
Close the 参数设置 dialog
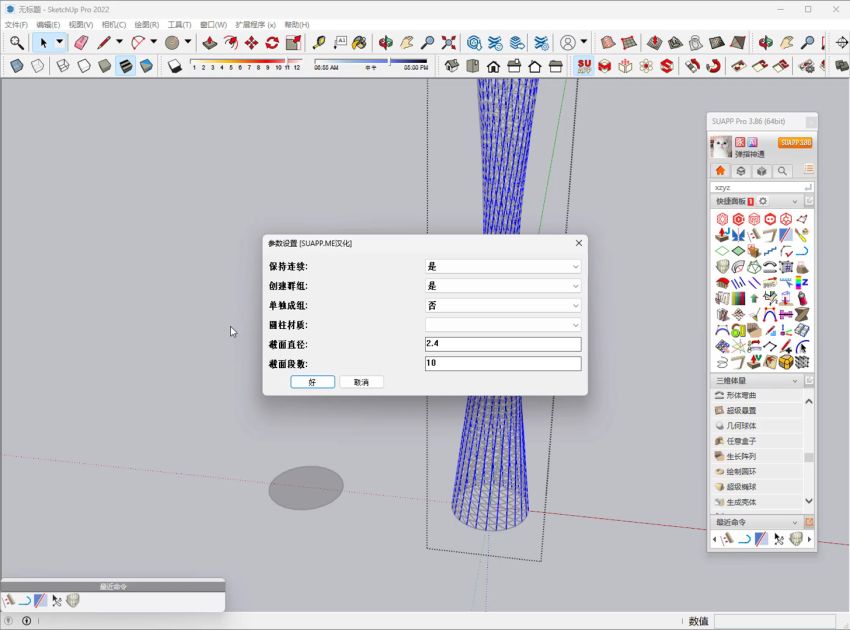click(579, 243)
